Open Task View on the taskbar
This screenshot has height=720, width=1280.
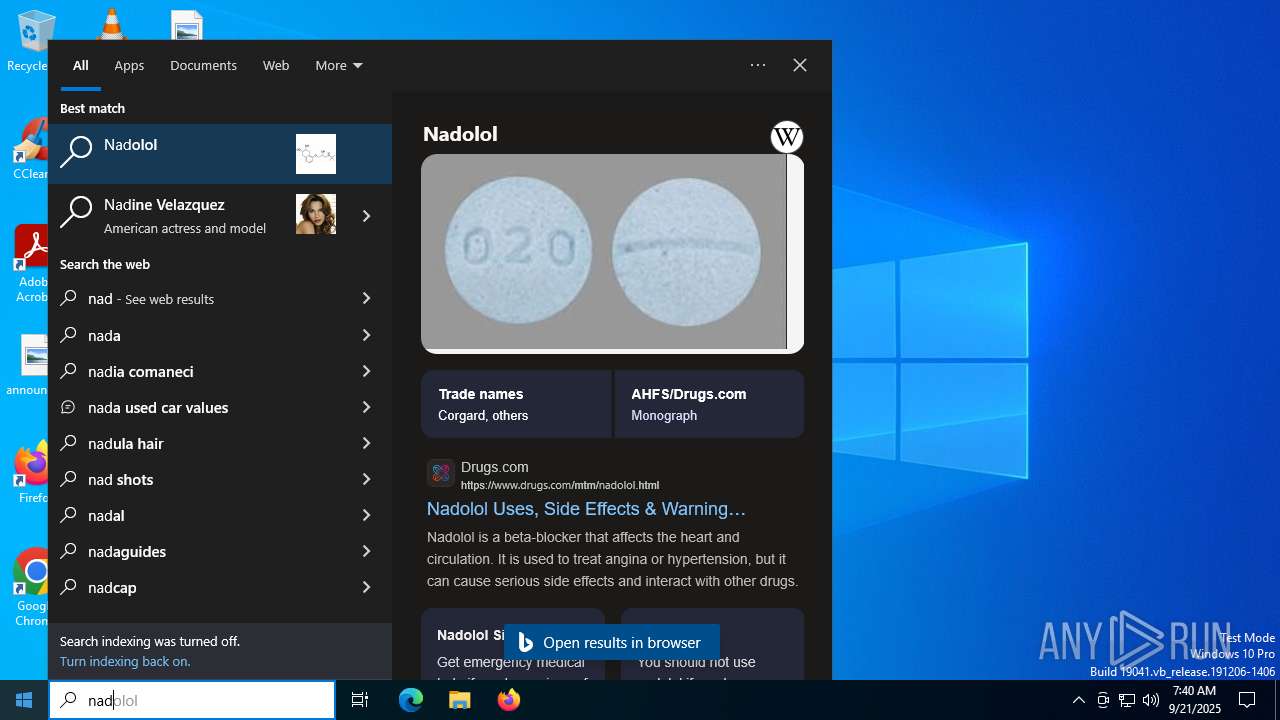pyautogui.click(x=360, y=700)
